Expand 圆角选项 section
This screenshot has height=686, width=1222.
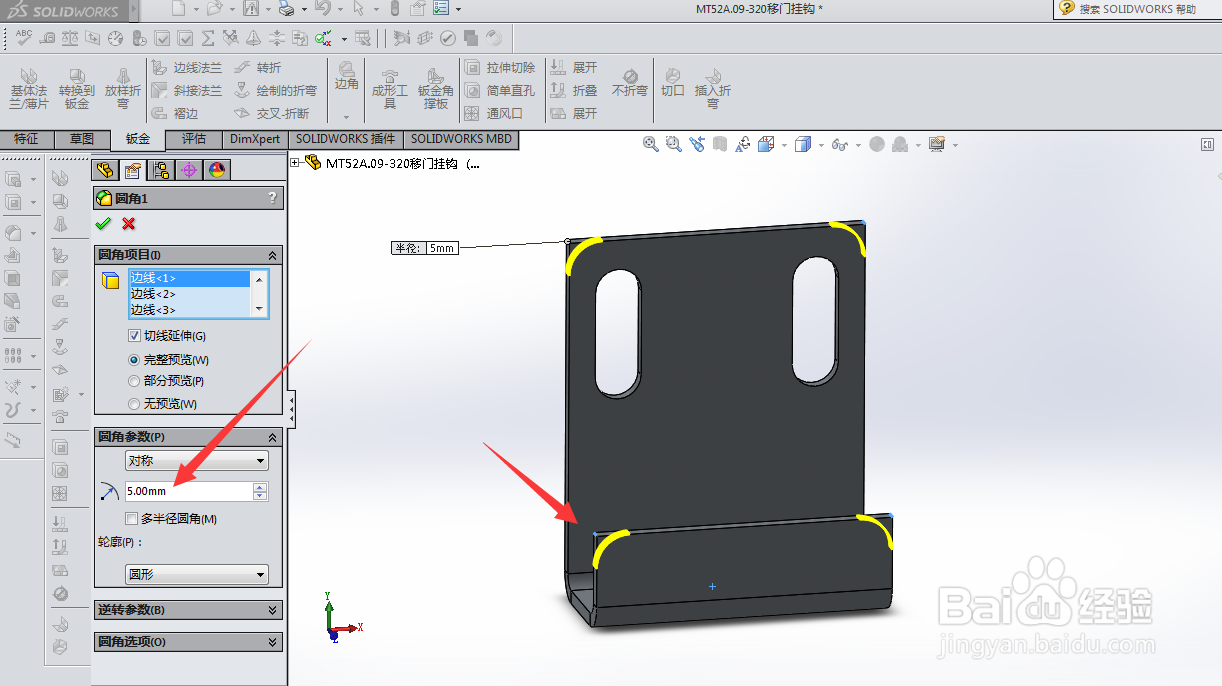[x=272, y=642]
